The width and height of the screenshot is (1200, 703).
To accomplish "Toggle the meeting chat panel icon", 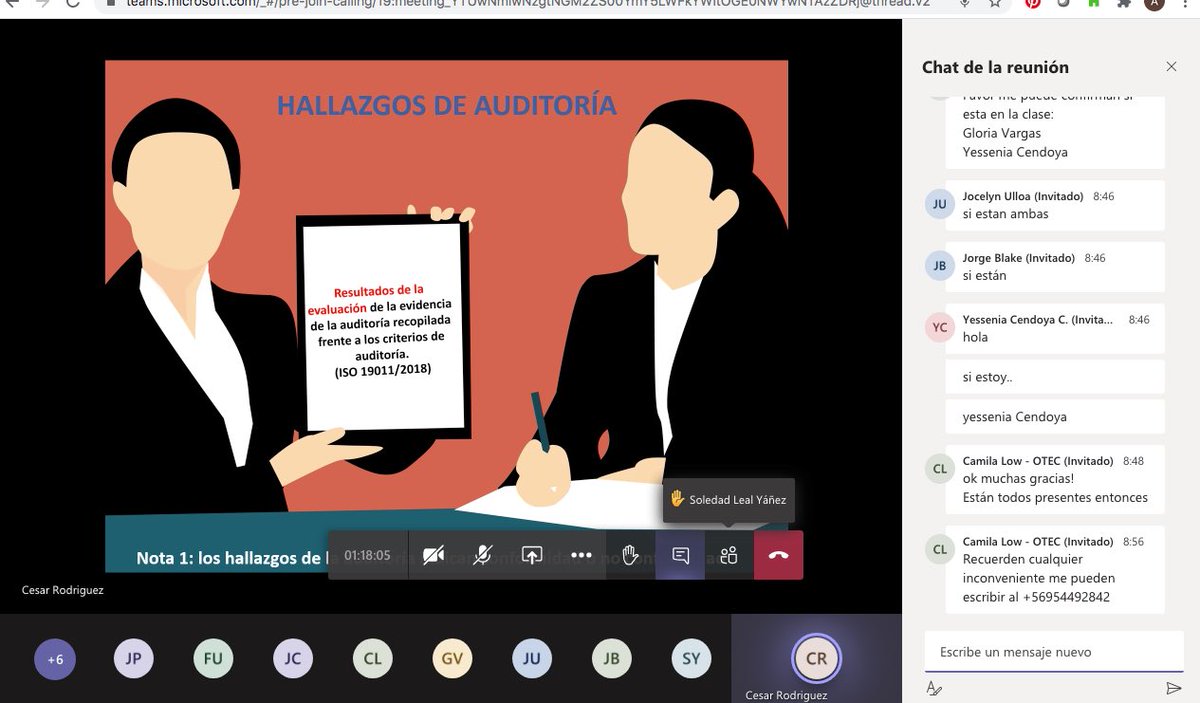I will 680,555.
